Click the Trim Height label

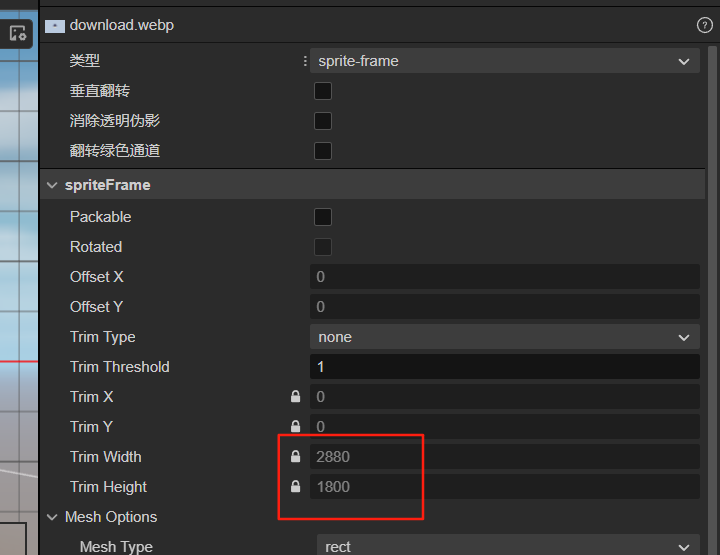coord(108,487)
